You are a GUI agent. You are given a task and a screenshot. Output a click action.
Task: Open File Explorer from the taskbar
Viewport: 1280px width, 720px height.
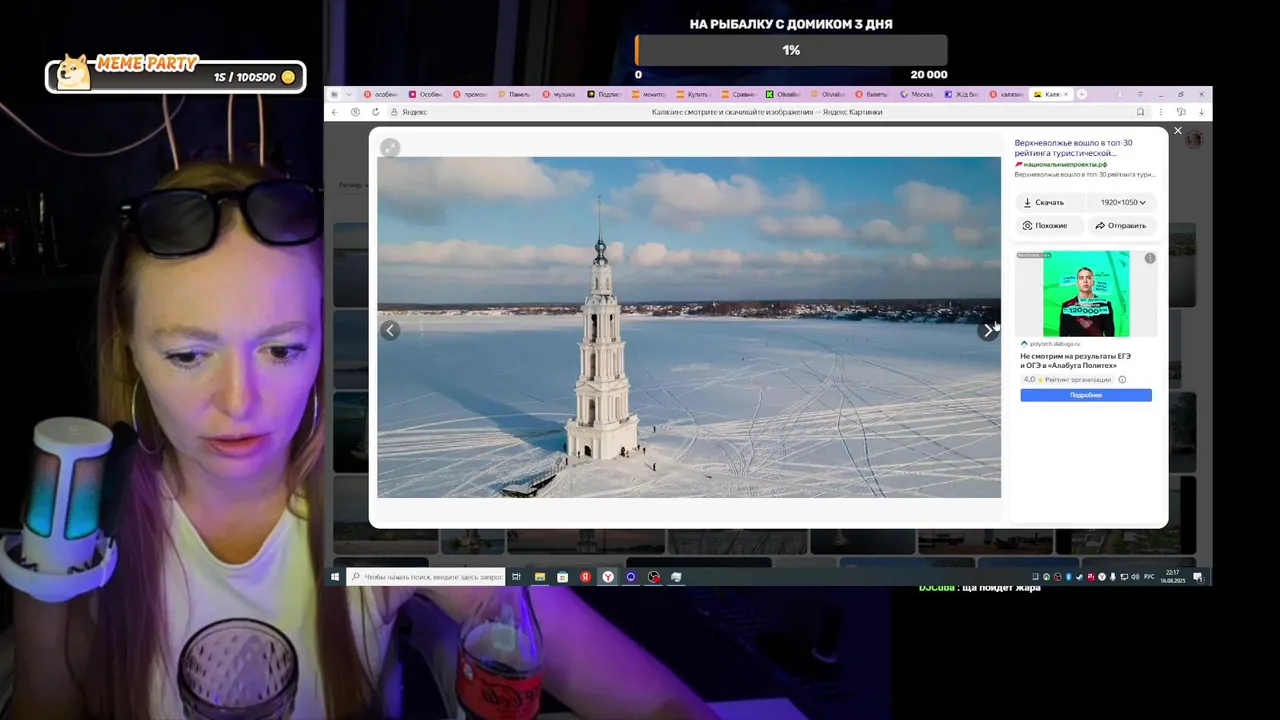[540, 577]
